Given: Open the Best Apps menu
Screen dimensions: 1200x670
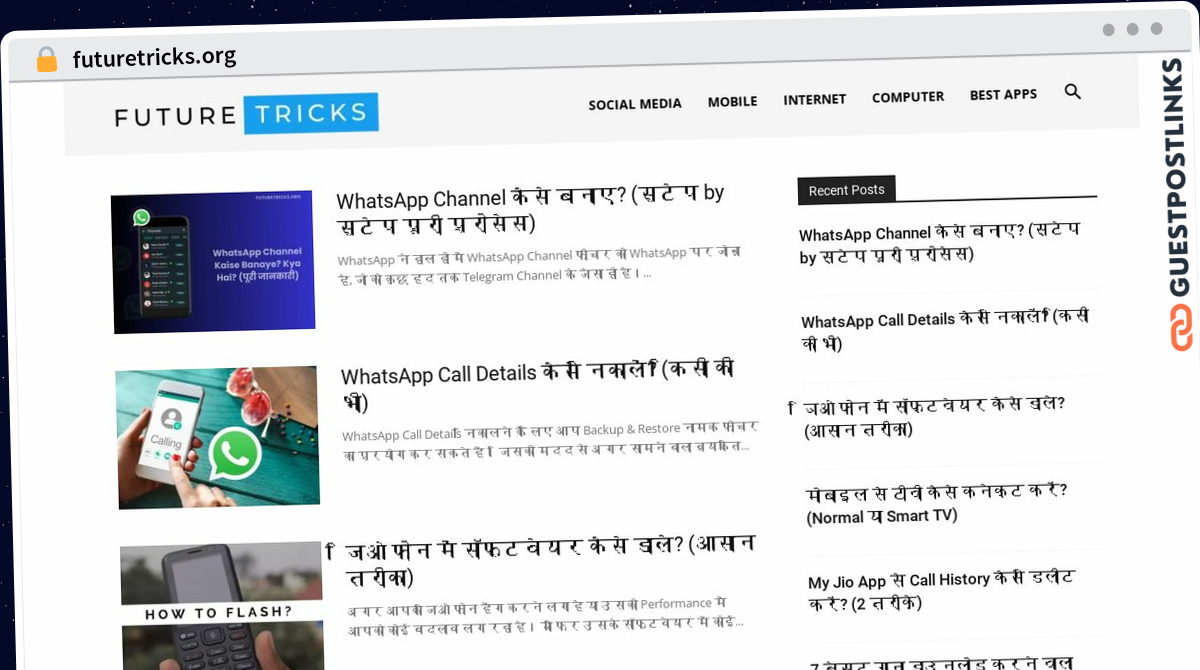Looking at the screenshot, I should tap(1003, 94).
